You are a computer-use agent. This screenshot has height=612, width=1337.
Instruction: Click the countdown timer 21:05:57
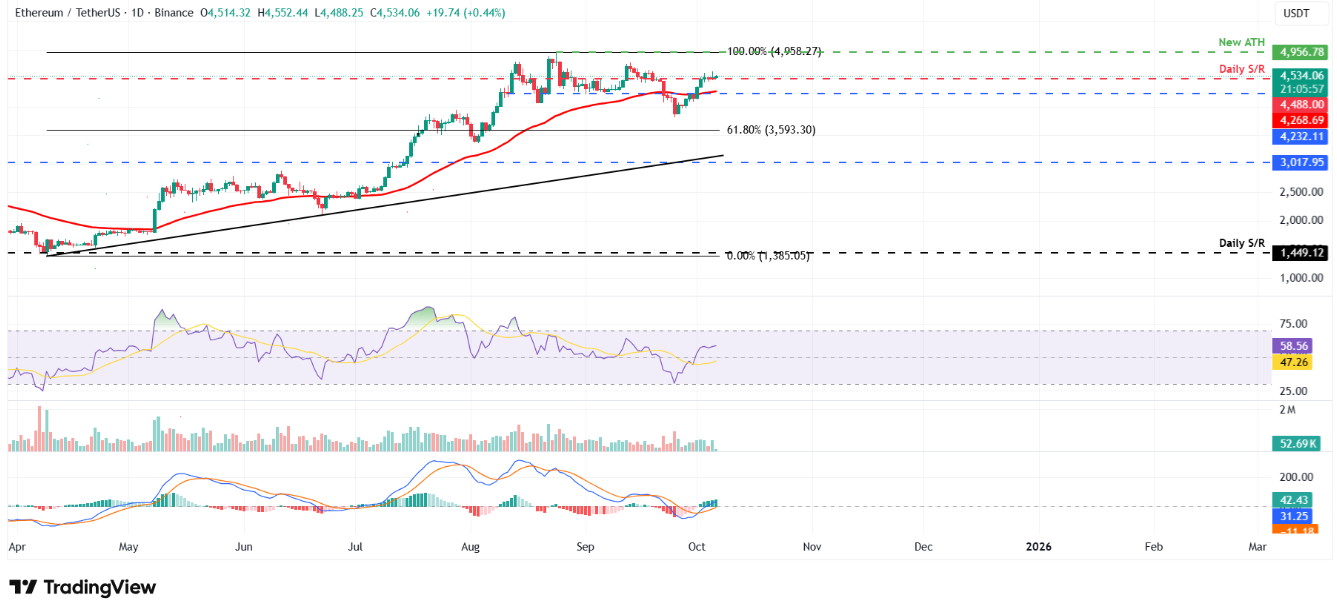click(x=1298, y=89)
